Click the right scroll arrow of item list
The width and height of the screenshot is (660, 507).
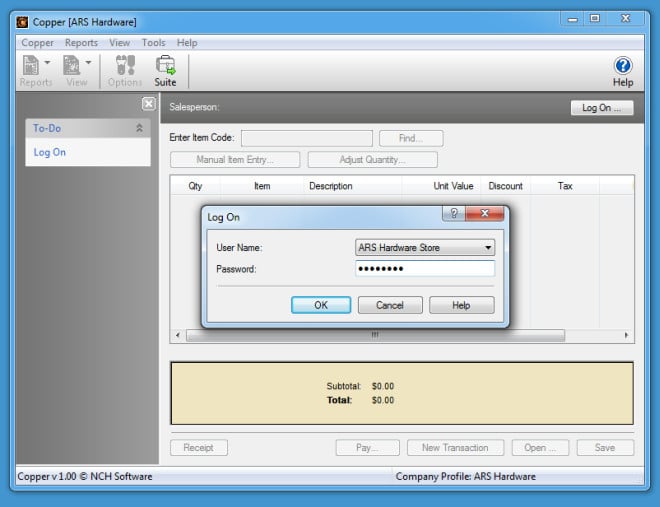tap(626, 335)
